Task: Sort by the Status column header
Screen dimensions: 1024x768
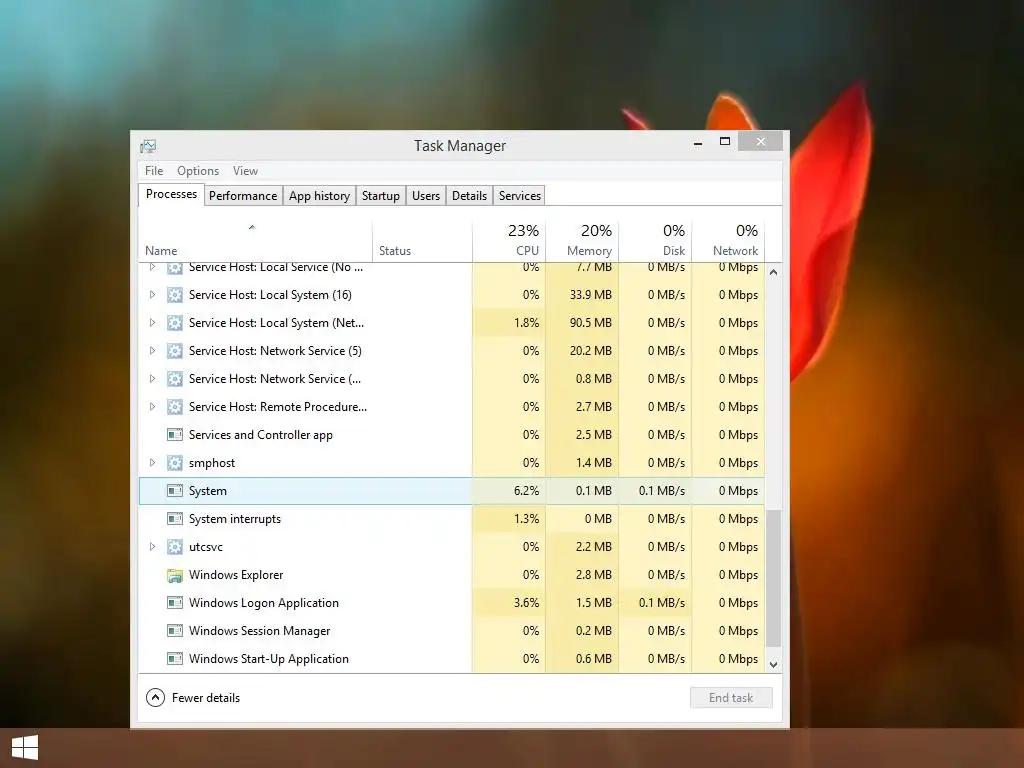Action: pyautogui.click(x=423, y=242)
